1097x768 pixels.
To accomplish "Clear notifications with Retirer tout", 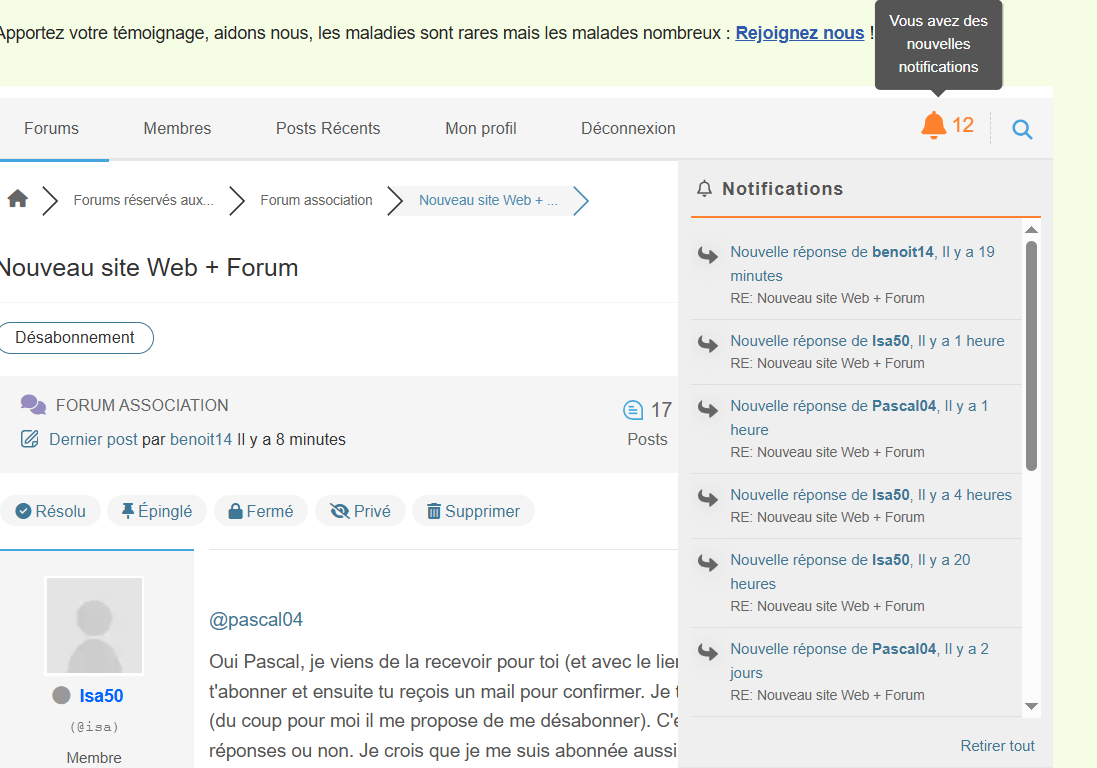I will point(997,746).
